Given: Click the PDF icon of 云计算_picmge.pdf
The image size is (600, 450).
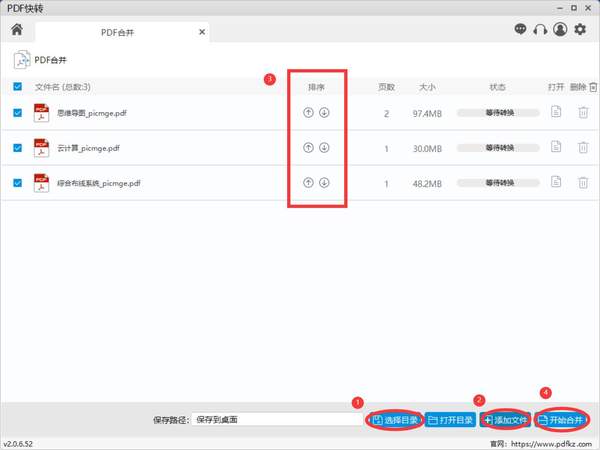Looking at the screenshot, I should click(x=41, y=148).
